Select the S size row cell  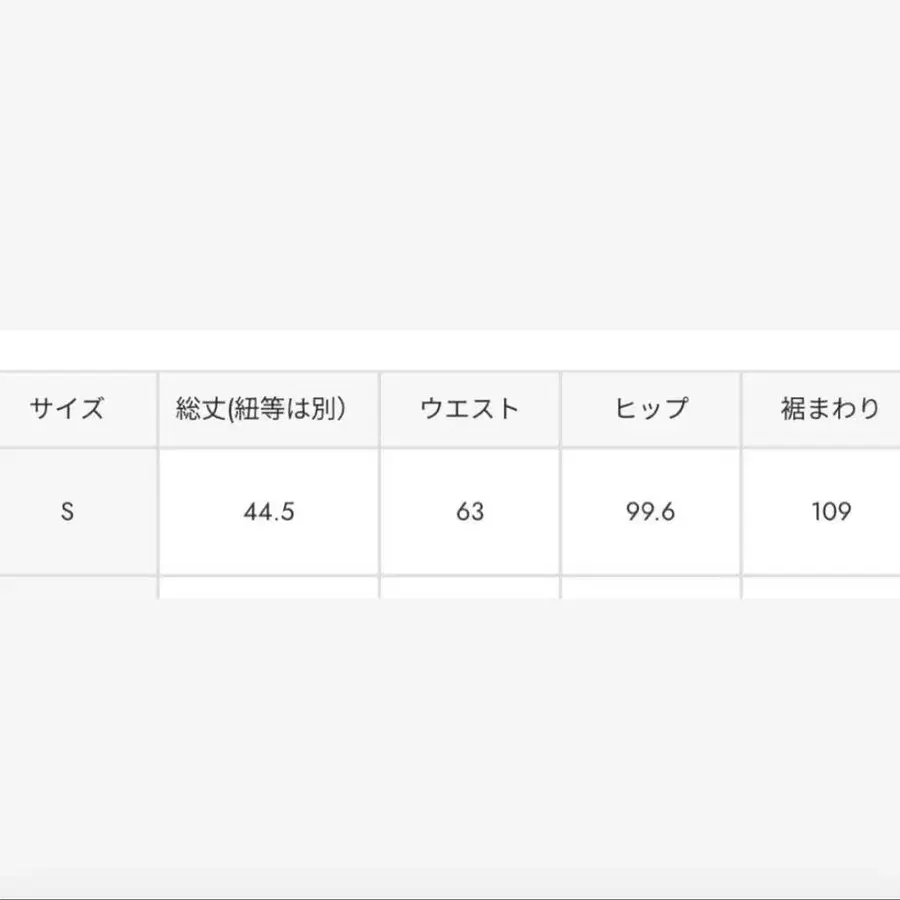[67, 511]
